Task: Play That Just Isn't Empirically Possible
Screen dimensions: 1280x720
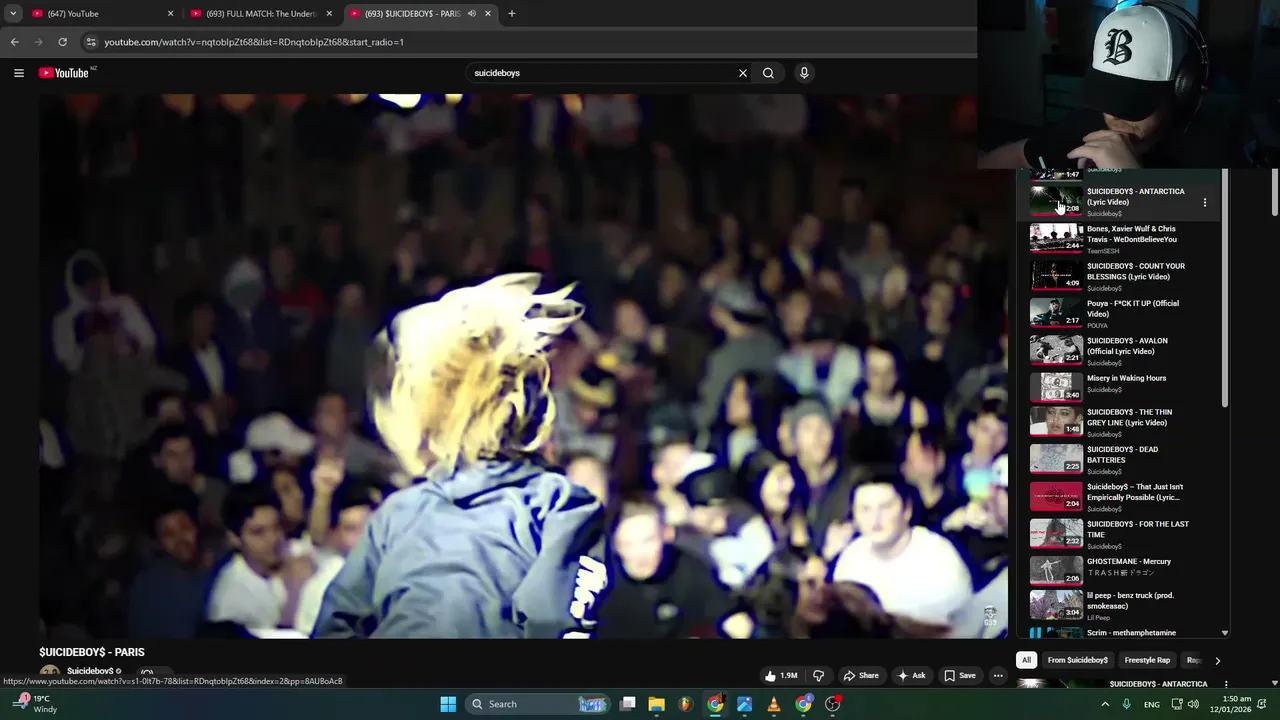Action: click(1117, 497)
